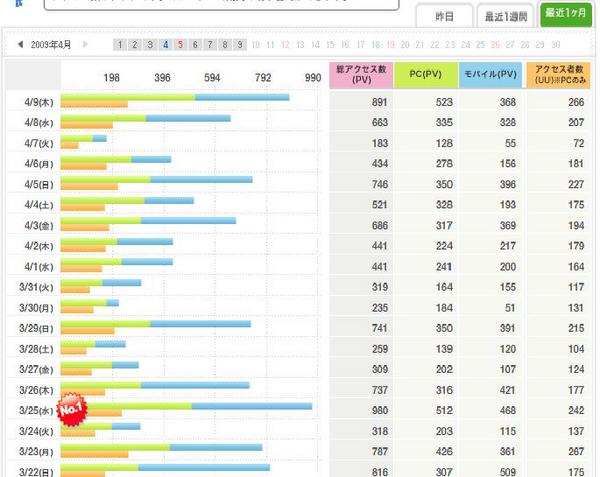
Task: Click the pink 総アクセス数(PV) column header
Action: 361,75
